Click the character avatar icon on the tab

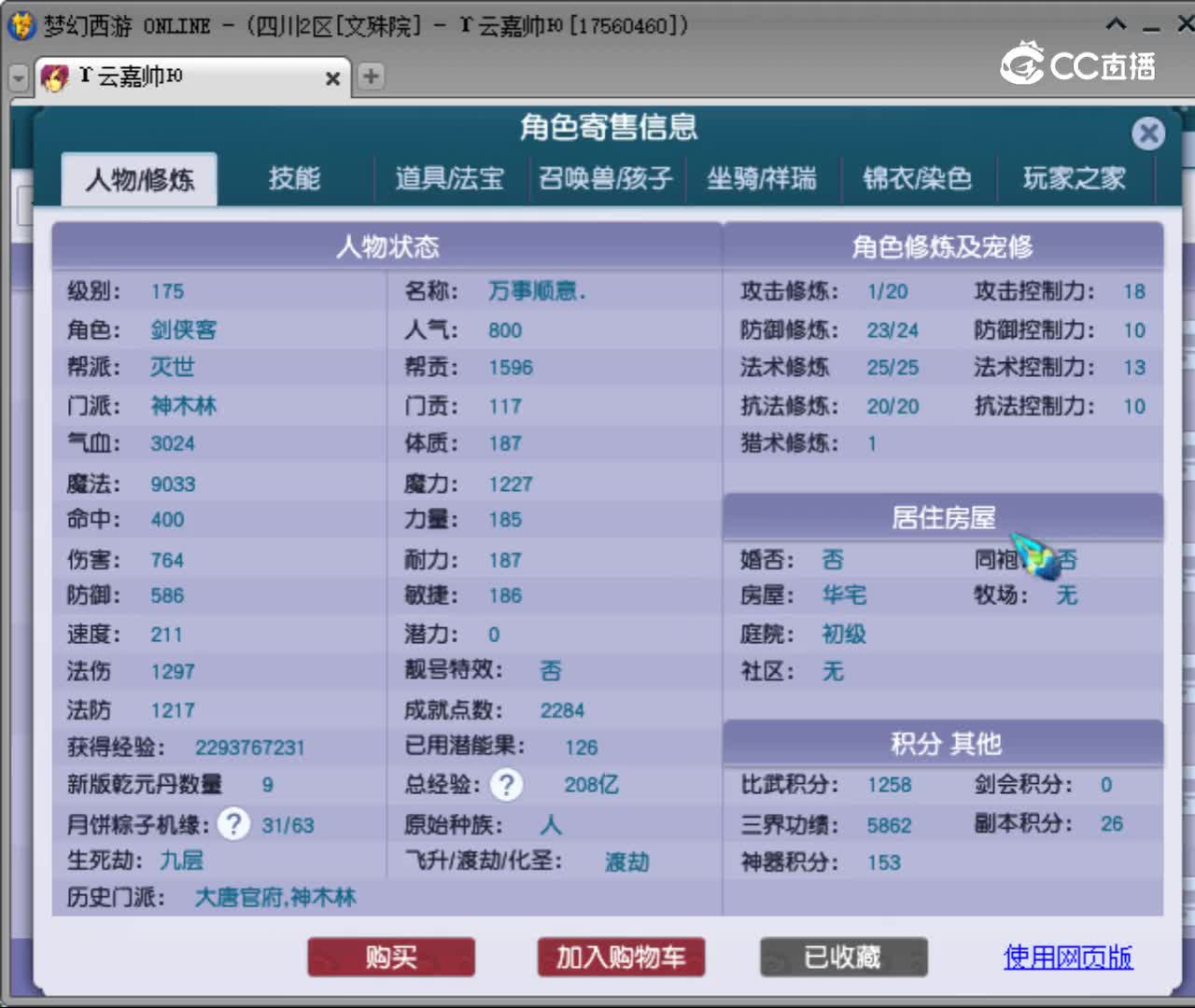[x=55, y=77]
